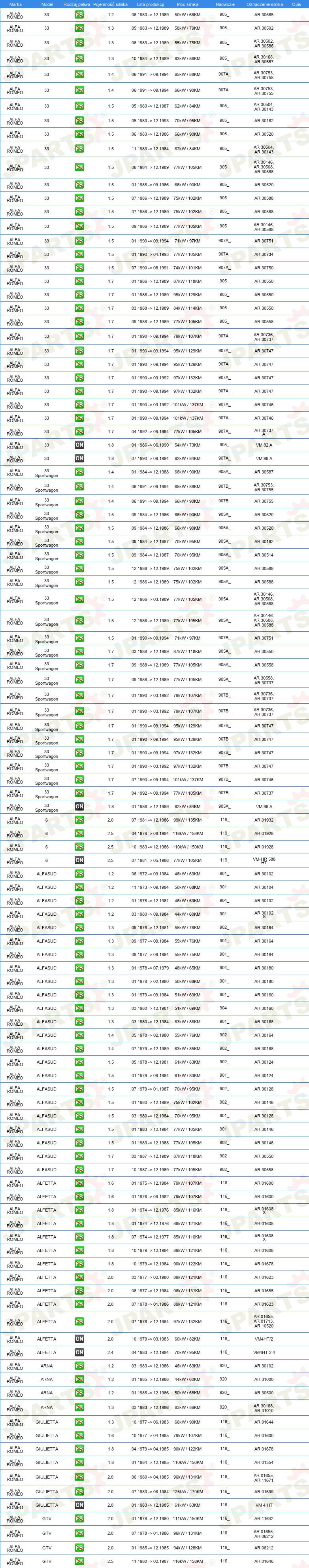
Task: Click the Pojemność silnika column header
Action: pyautogui.click(x=110, y=4)
